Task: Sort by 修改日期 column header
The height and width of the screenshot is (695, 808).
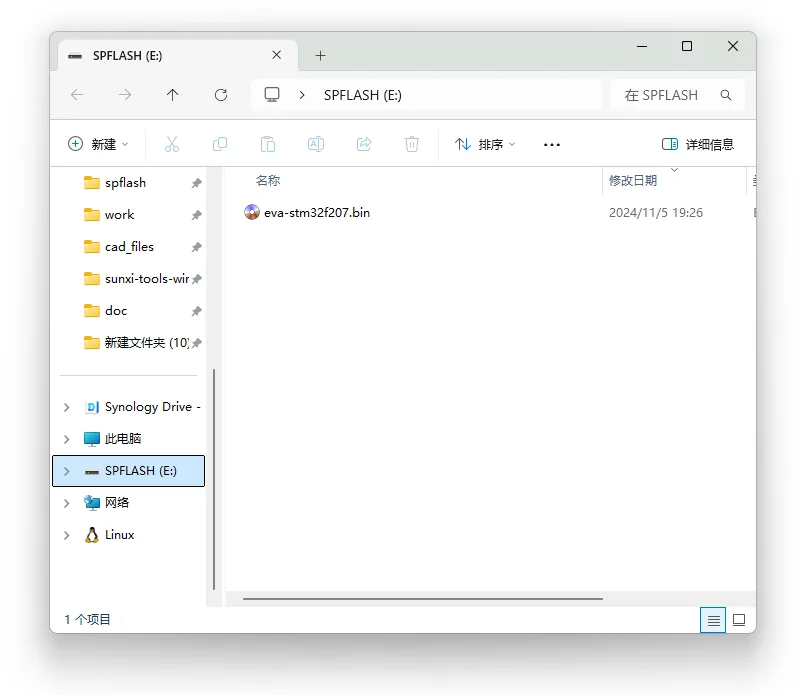Action: pyautogui.click(x=633, y=181)
